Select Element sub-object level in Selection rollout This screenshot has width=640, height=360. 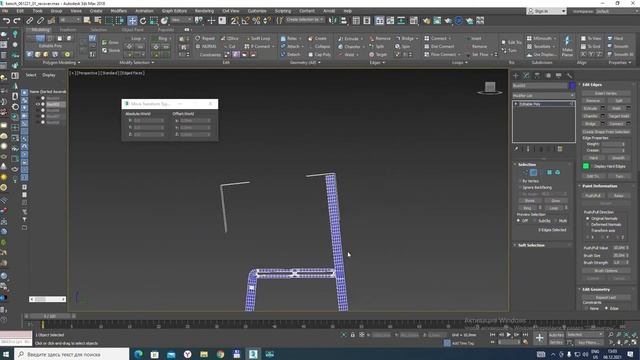(x=558, y=173)
